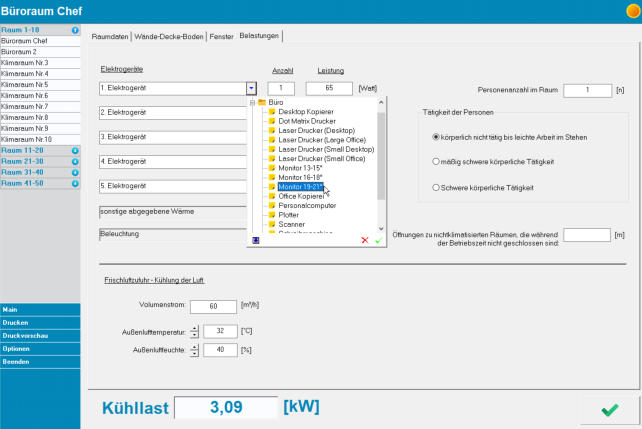
Task: Select Schwere körperliche Tätigkeit radio button
Action: 436,186
